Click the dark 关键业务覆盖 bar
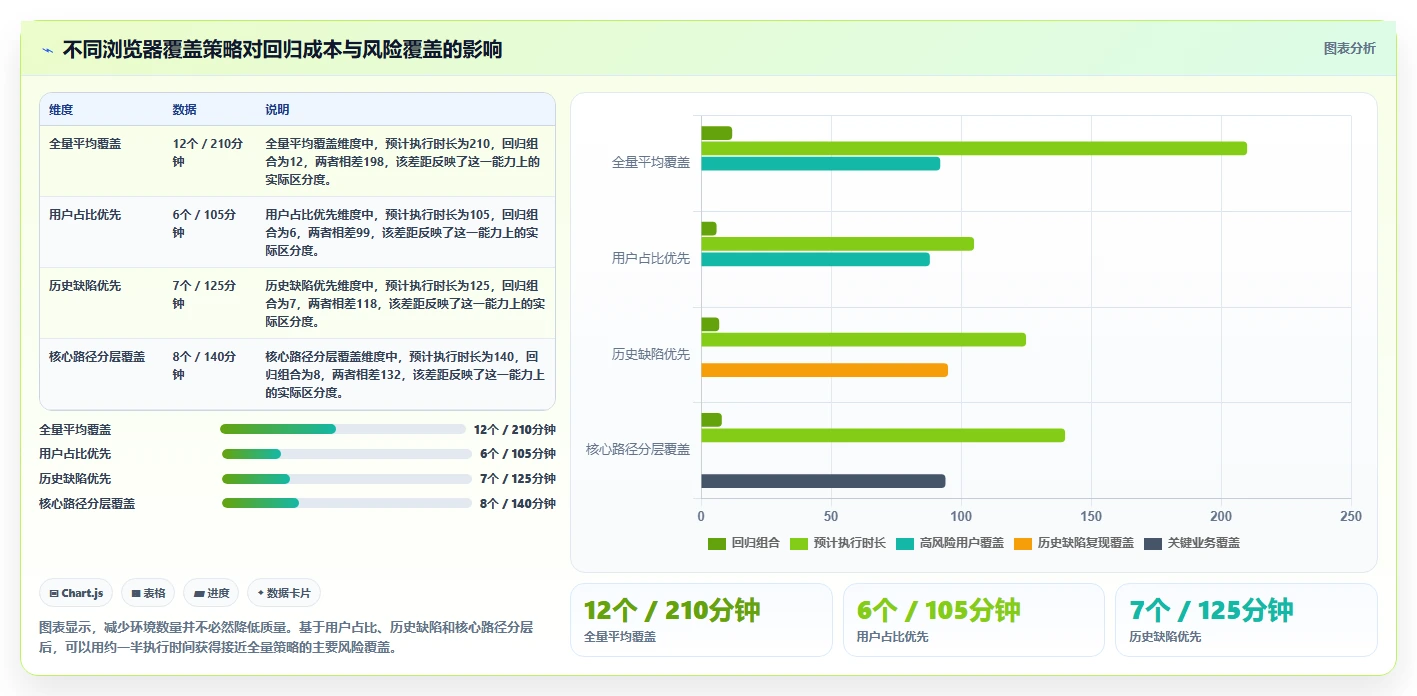 [823, 481]
